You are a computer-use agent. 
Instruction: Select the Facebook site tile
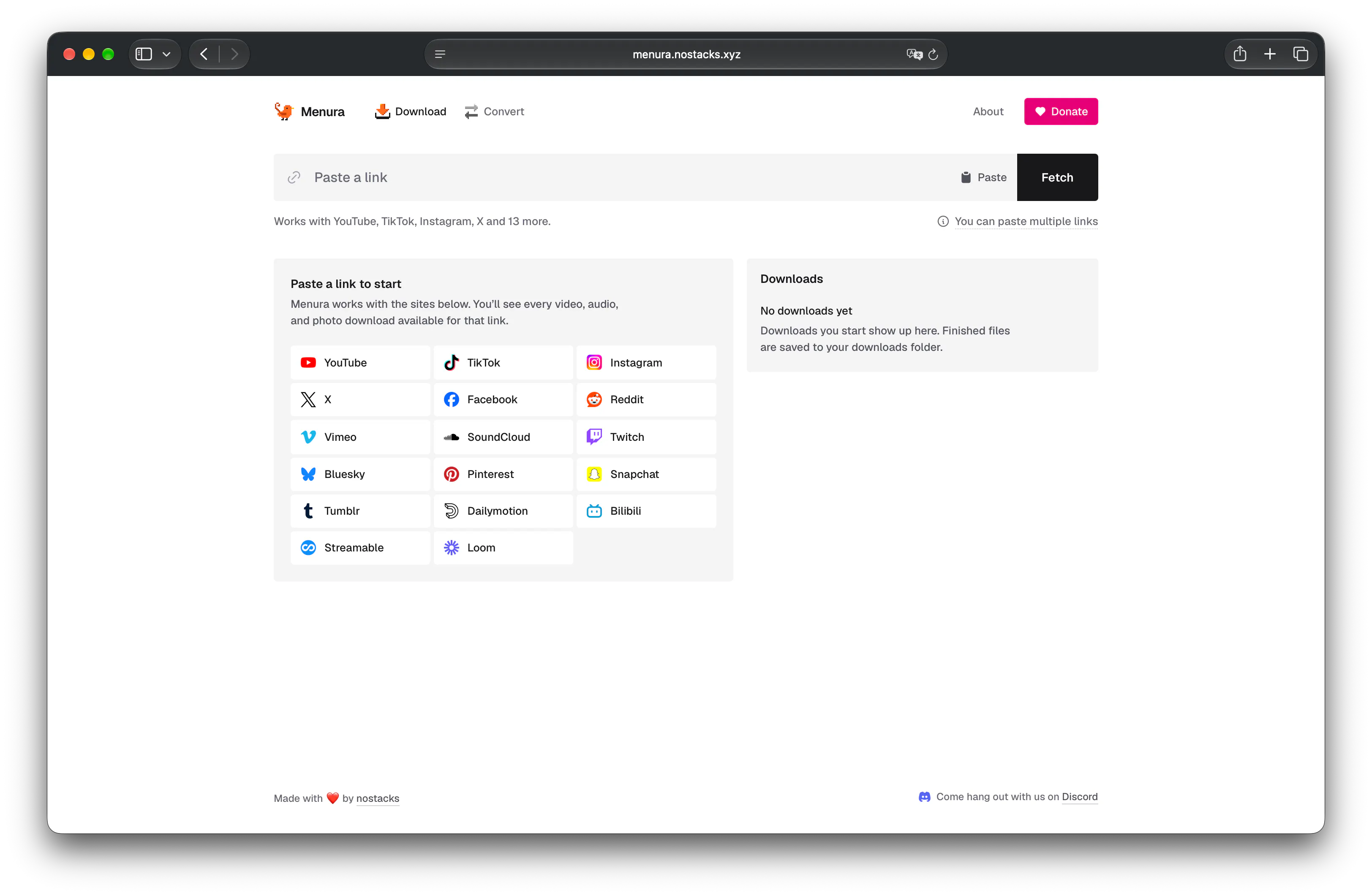click(x=503, y=399)
